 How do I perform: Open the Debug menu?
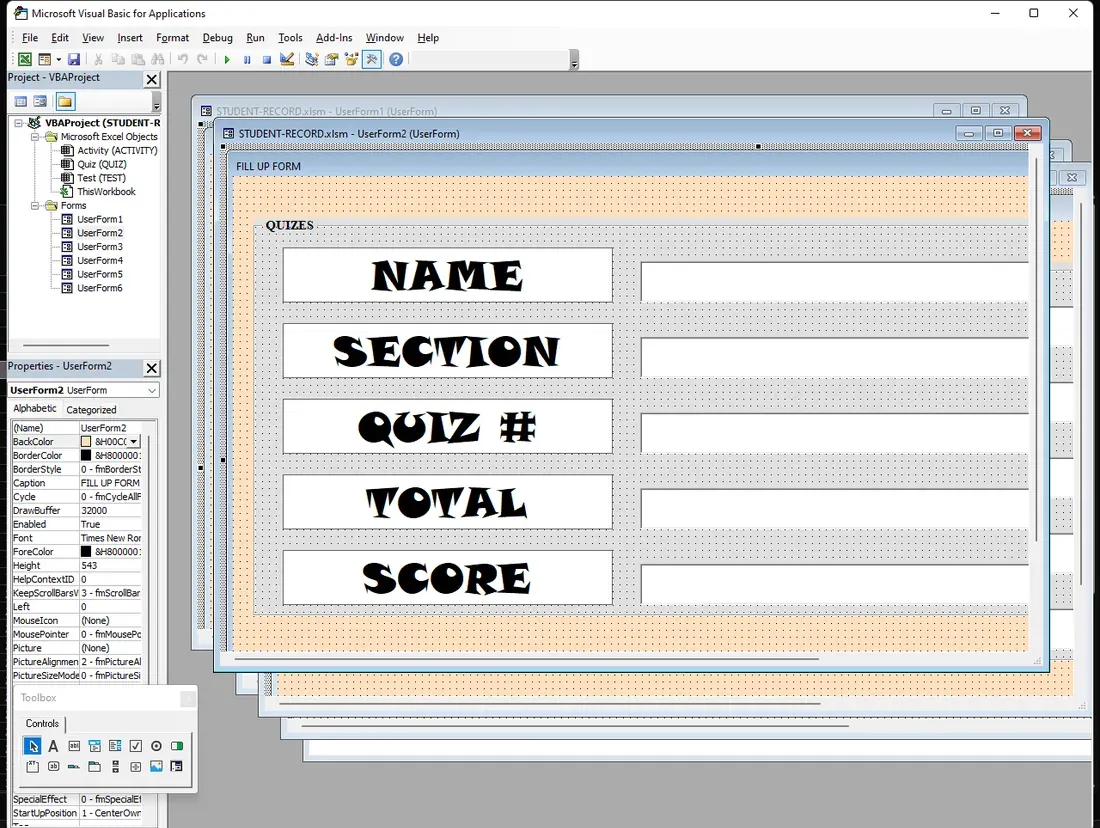pos(217,38)
